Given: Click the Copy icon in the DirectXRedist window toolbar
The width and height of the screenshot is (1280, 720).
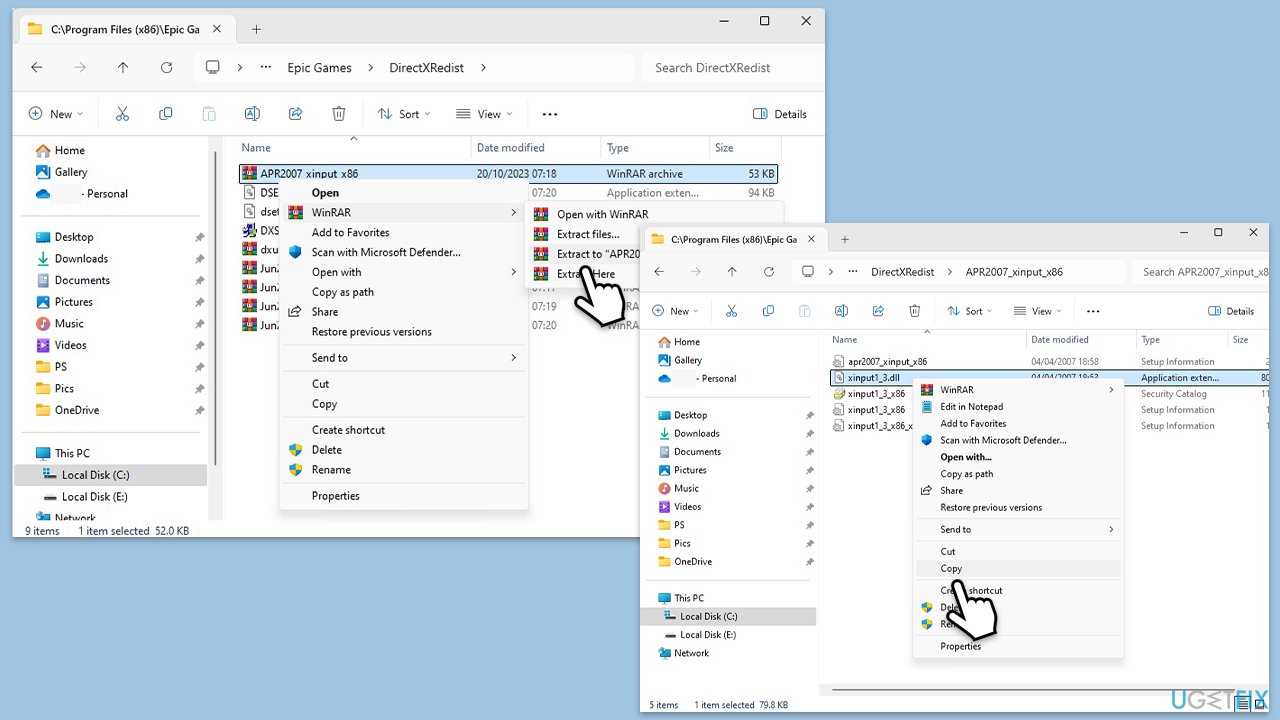Looking at the screenshot, I should click(166, 114).
